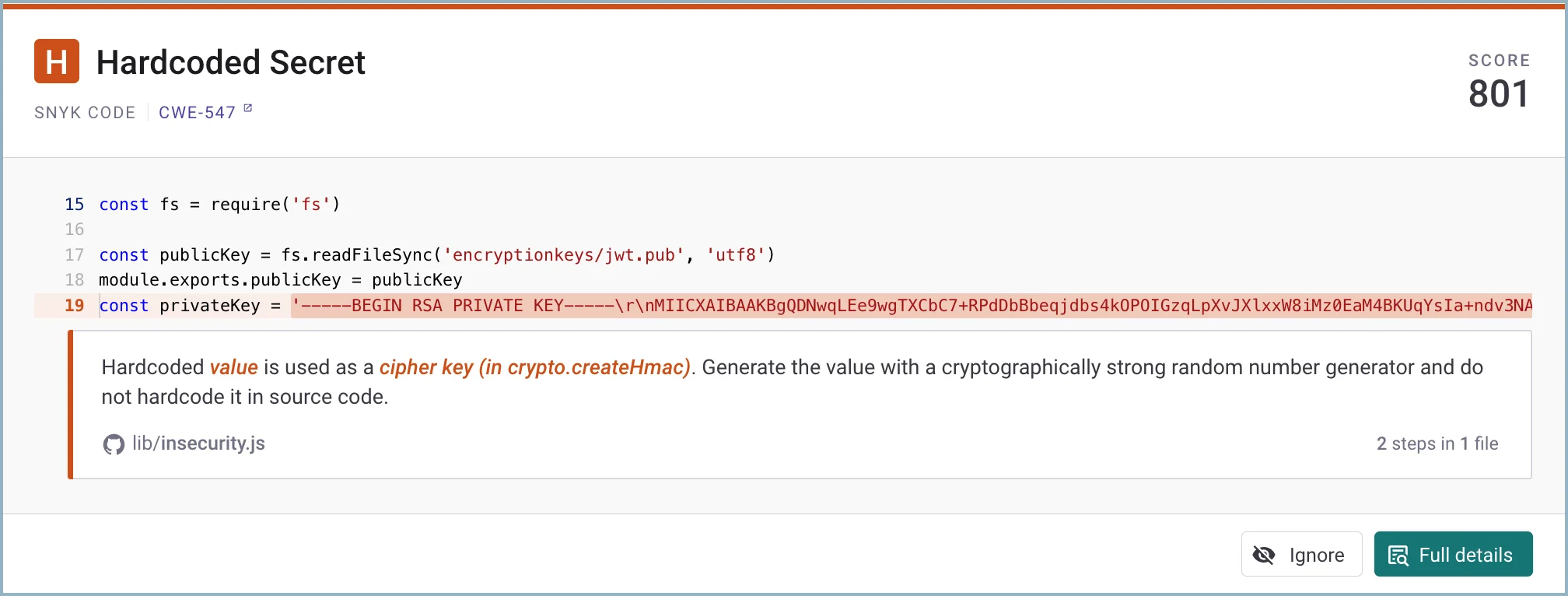The height and width of the screenshot is (596, 1568).
Task: Ignore this Hardcoded Secret finding
Action: (x=1300, y=554)
